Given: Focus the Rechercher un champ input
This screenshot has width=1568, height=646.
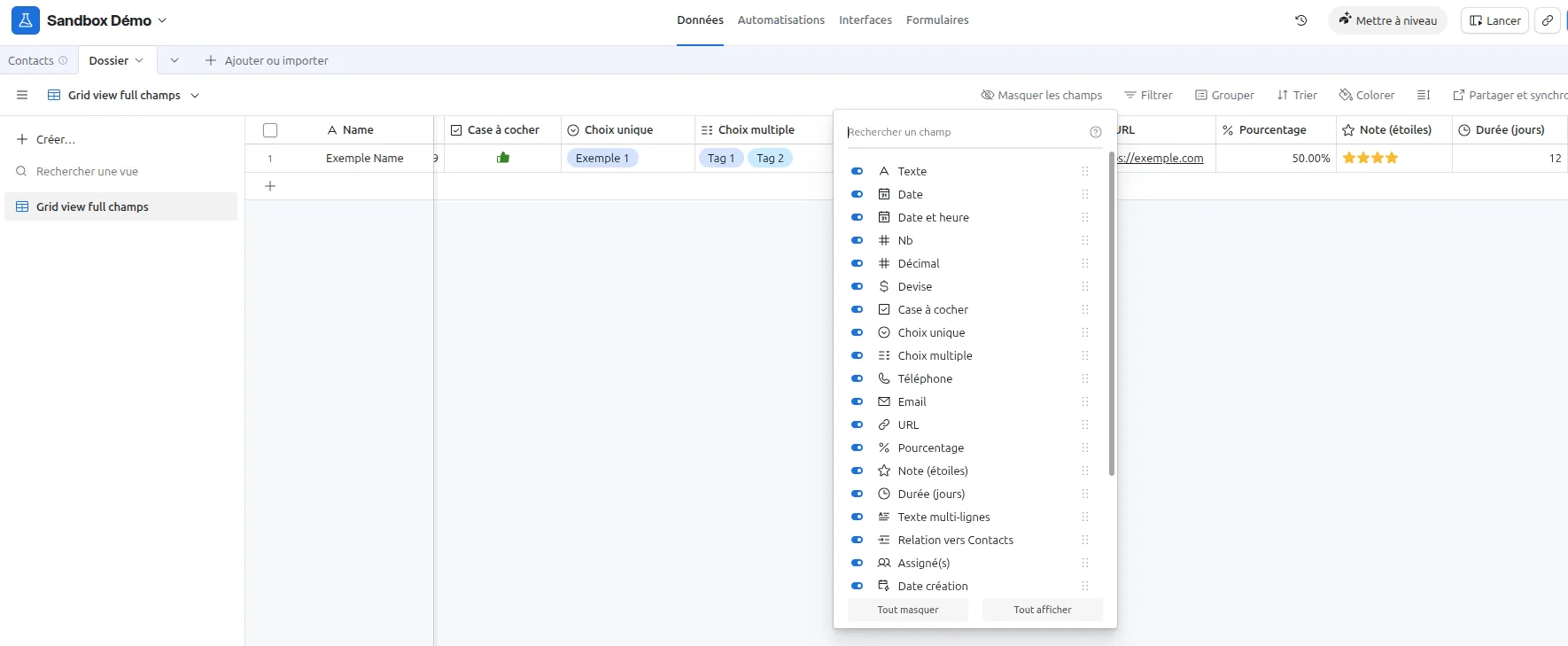Looking at the screenshot, I should [x=966, y=132].
